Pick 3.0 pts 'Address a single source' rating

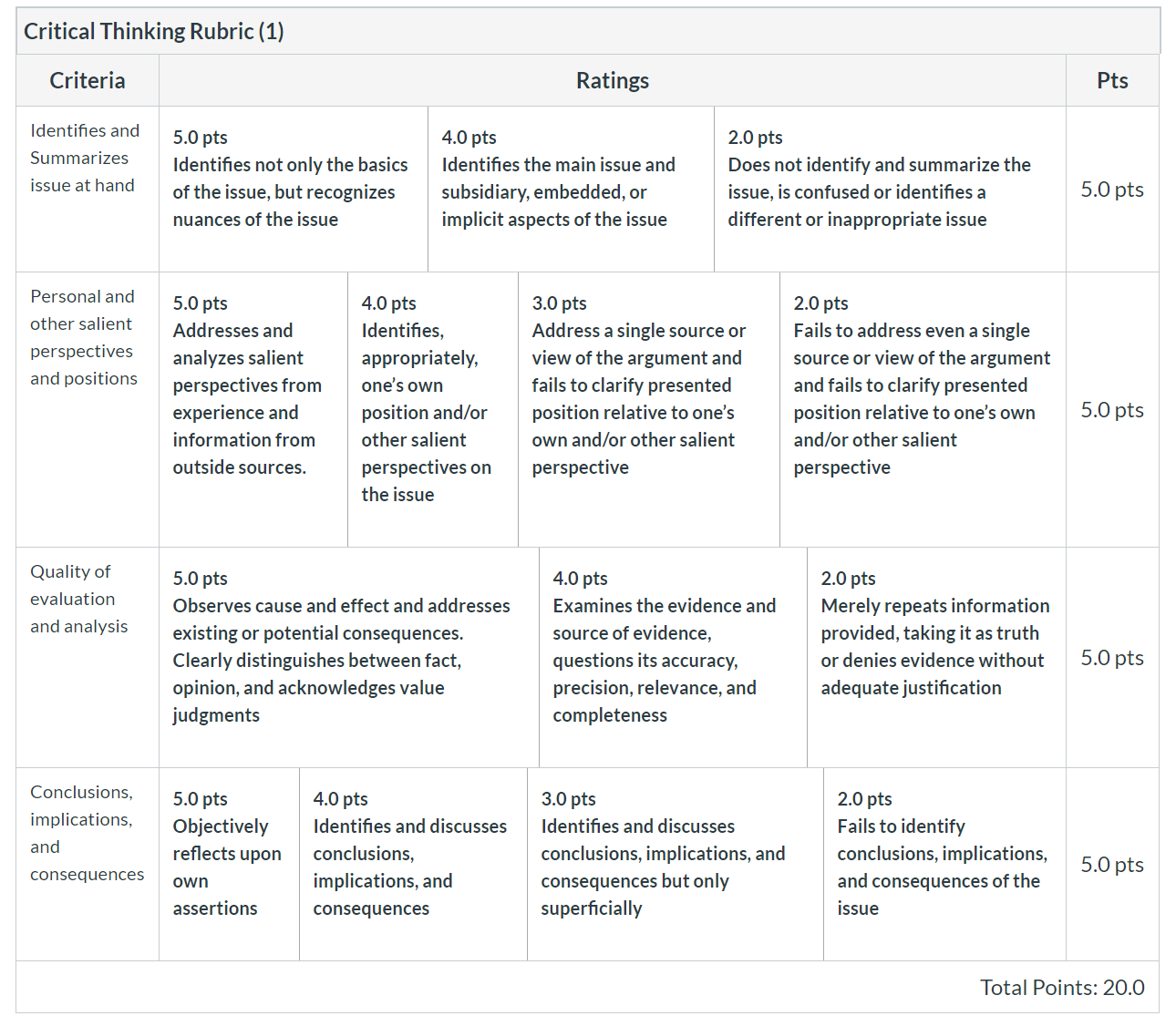click(649, 409)
